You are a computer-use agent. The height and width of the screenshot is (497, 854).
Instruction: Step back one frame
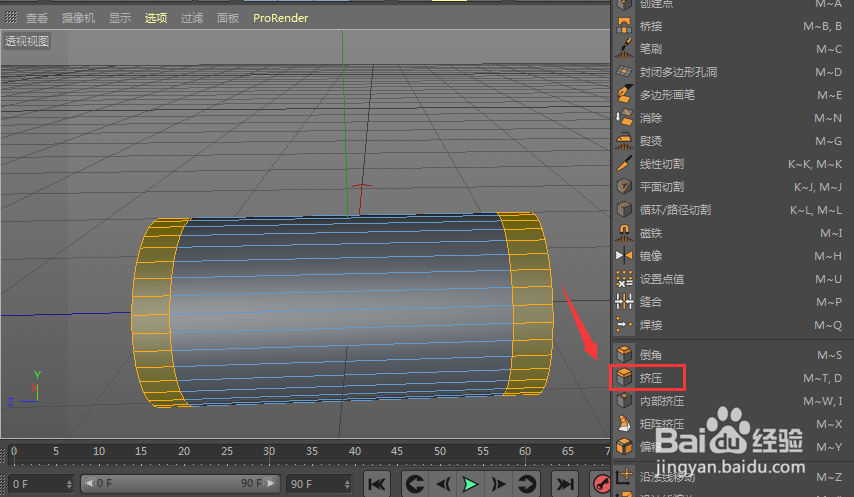(x=443, y=483)
